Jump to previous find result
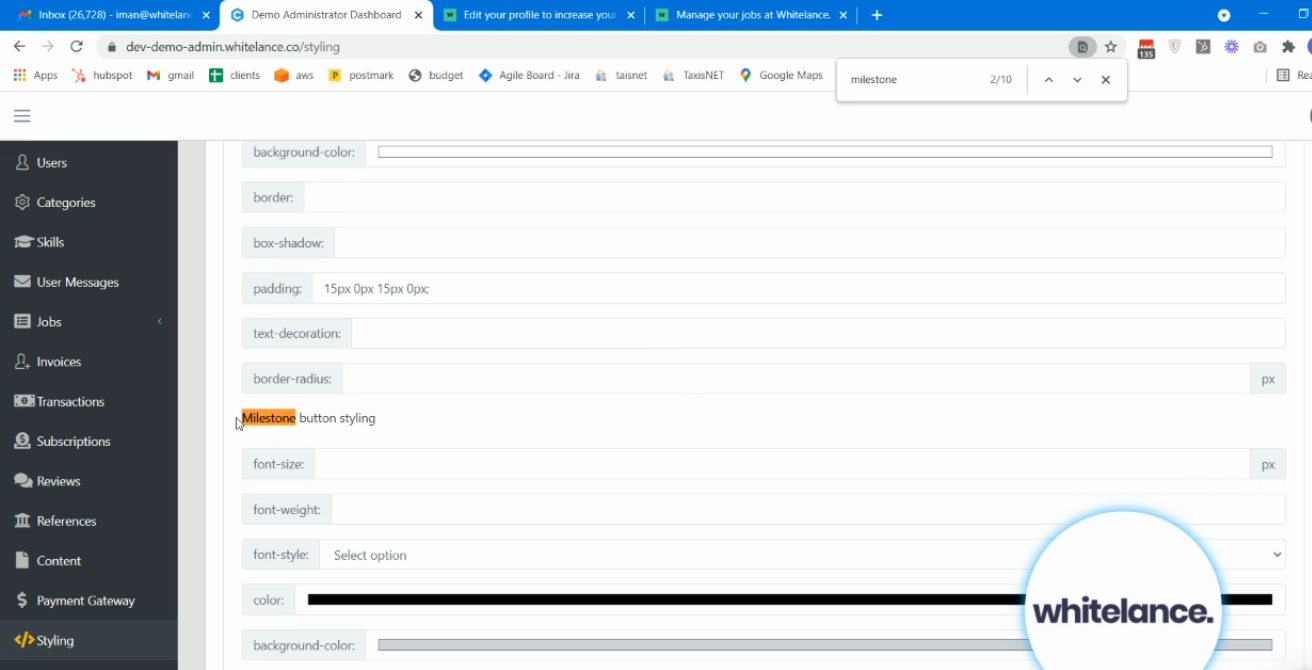 point(1048,80)
